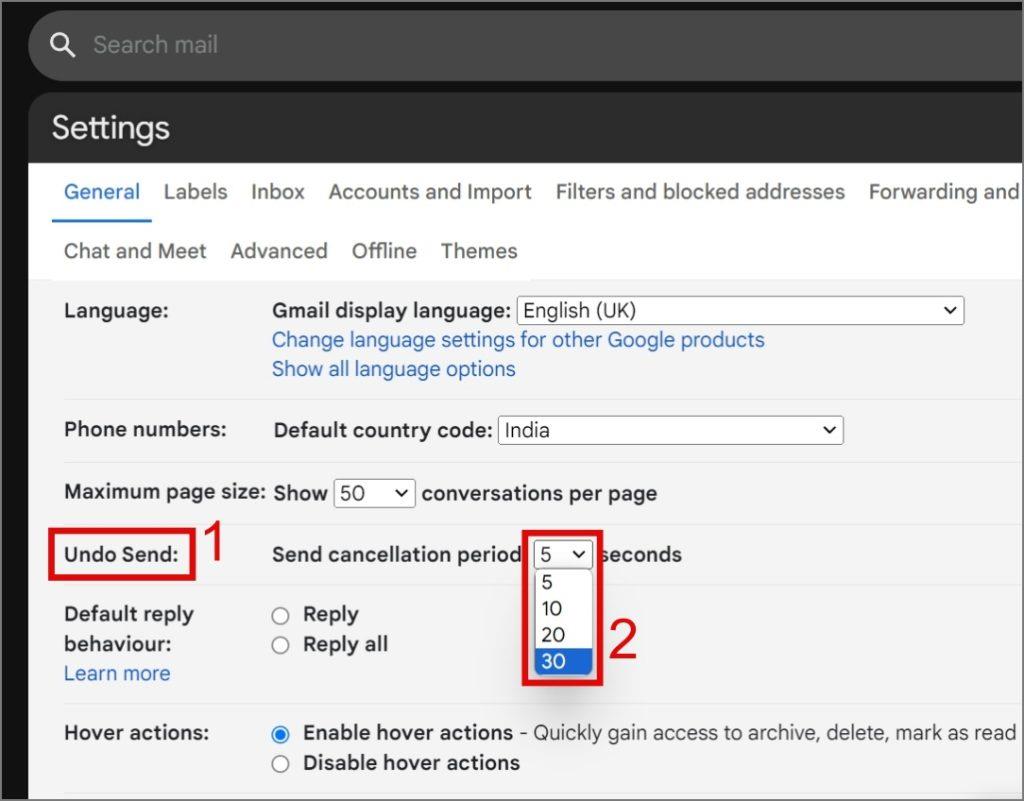Screen dimensions: 1024x801
Task: Open the General settings tab
Action: click(x=102, y=192)
